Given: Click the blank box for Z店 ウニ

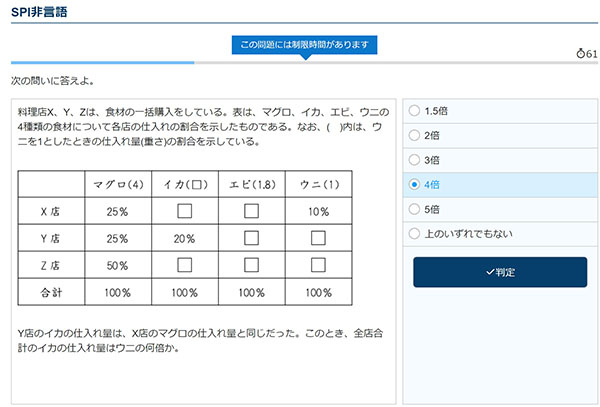Looking at the screenshot, I should [x=318, y=265].
